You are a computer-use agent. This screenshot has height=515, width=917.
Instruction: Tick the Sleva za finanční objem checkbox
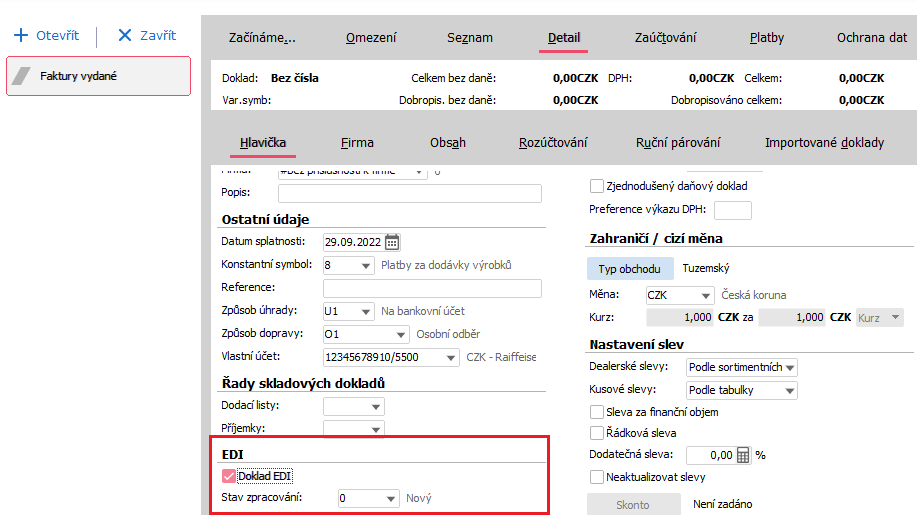[597, 412]
